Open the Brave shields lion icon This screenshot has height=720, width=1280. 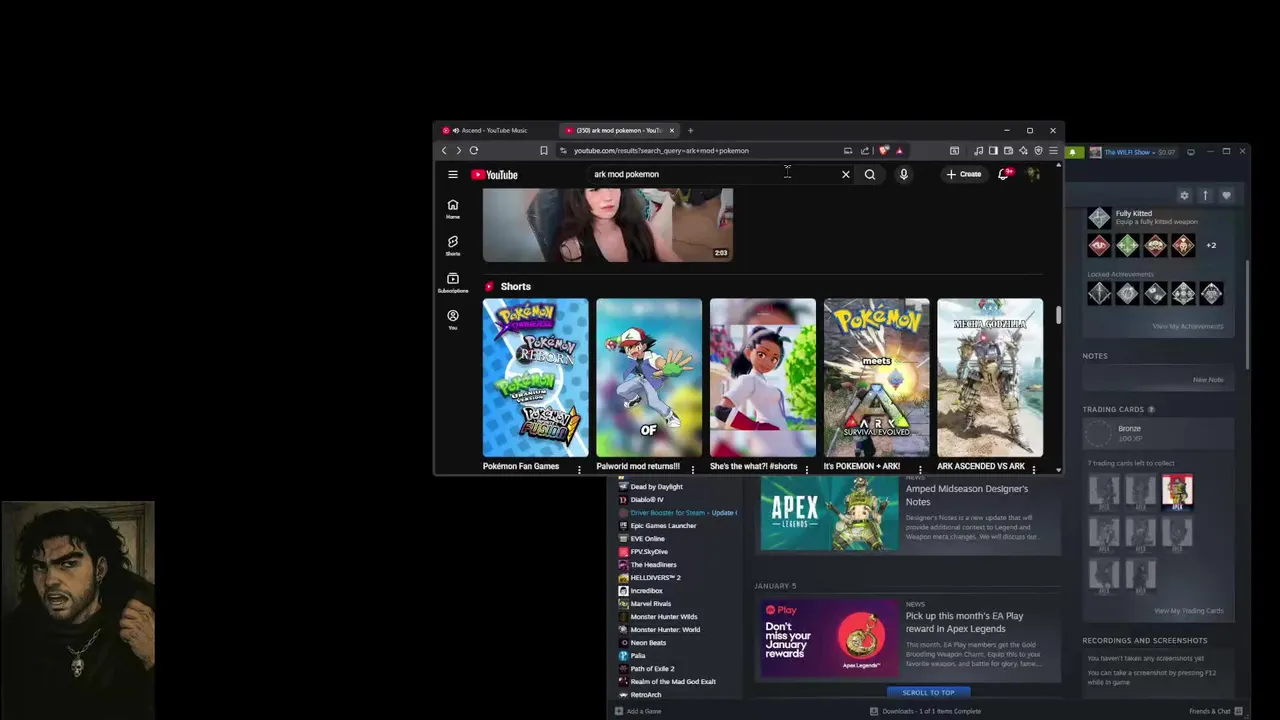[x=884, y=150]
